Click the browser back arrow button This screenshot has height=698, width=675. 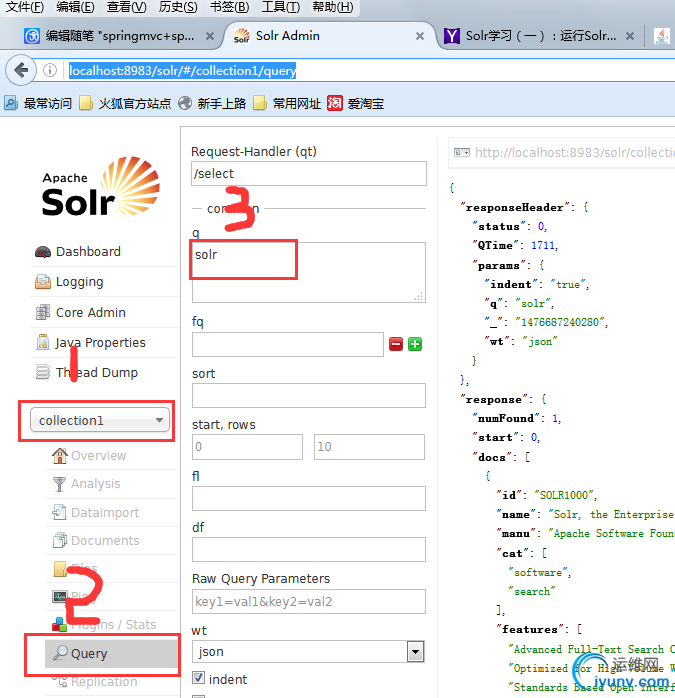[21, 70]
